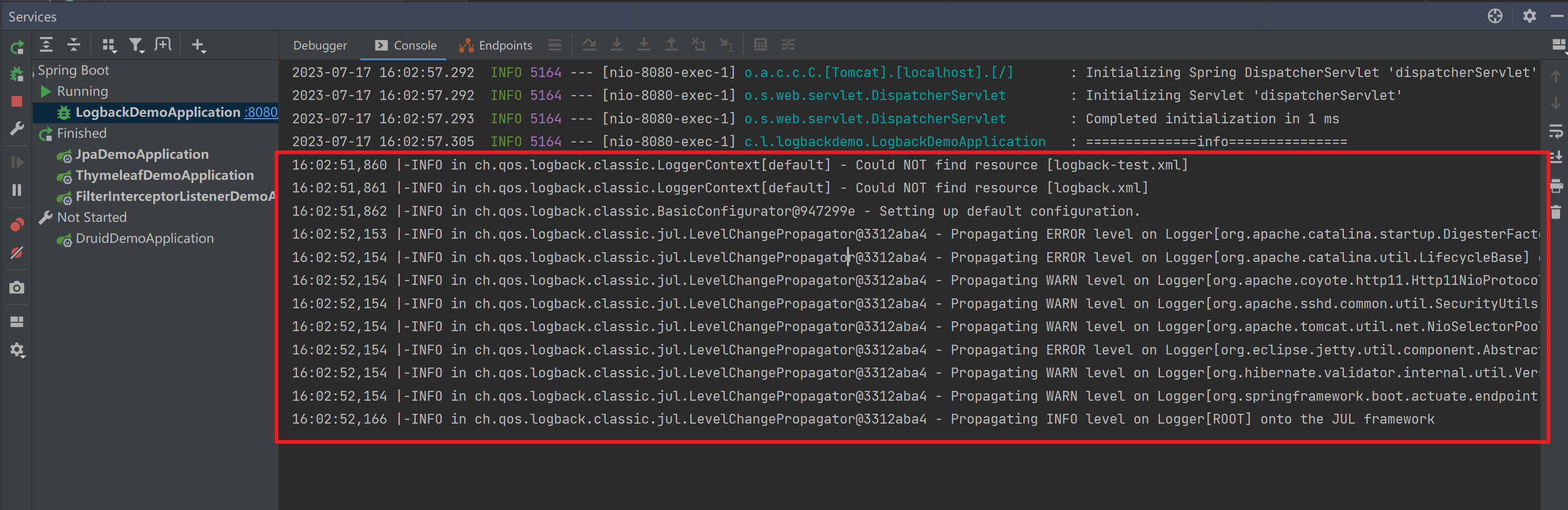
Task: Click 'Could NOT find resource [logback.xml]' line
Action: (x=720, y=188)
